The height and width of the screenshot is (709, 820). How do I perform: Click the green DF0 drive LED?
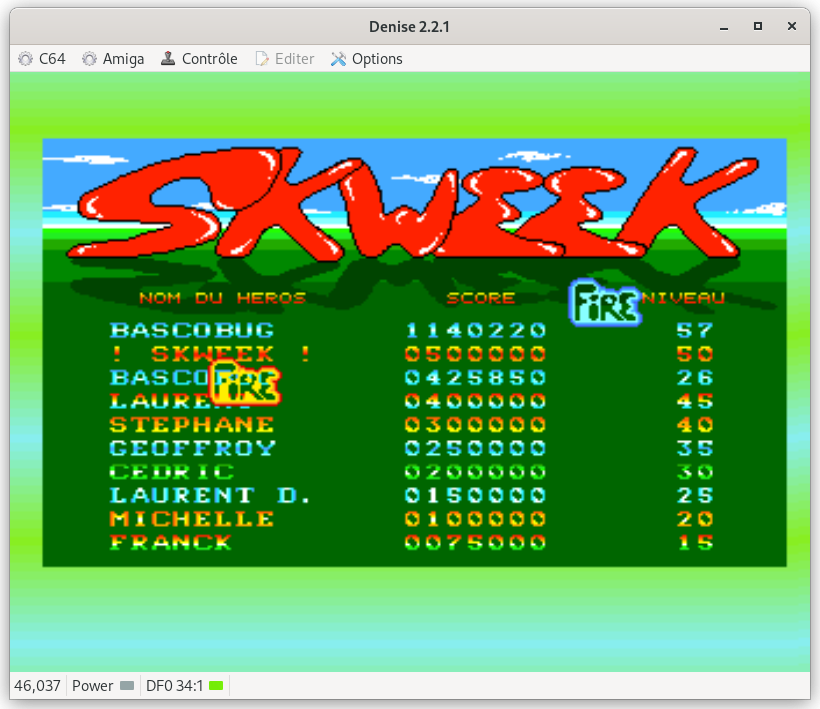(x=216, y=685)
